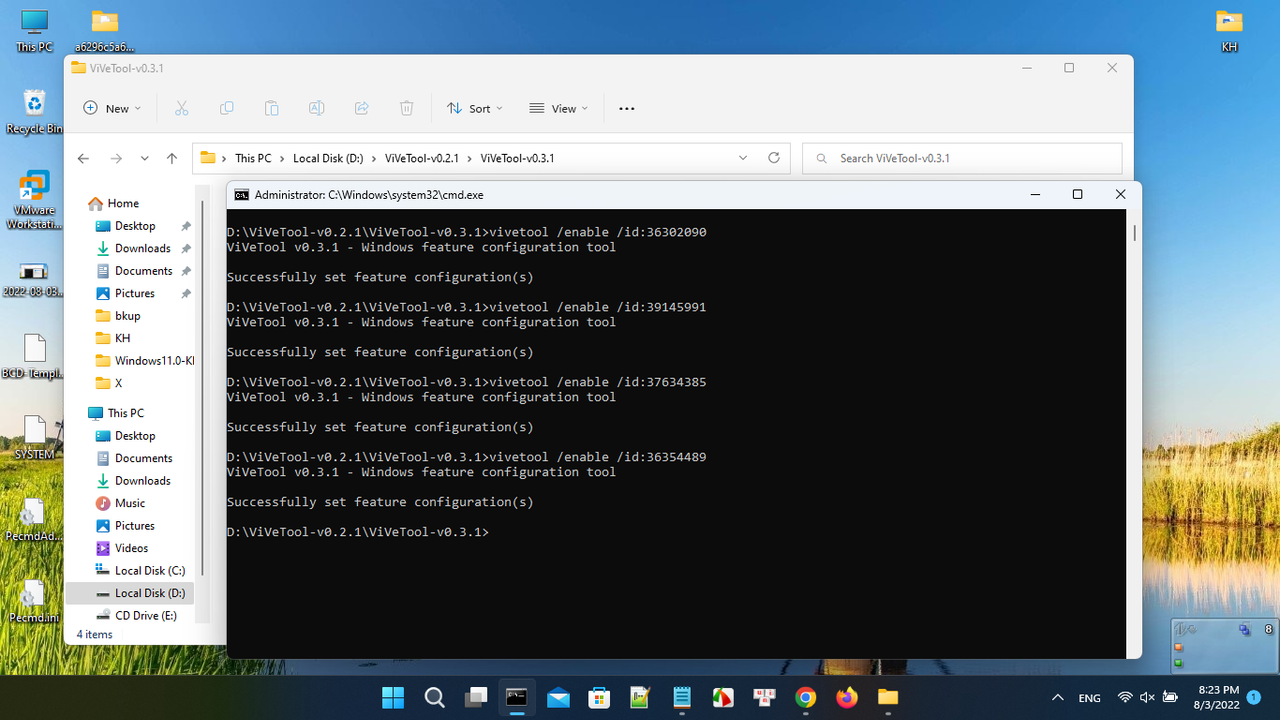This screenshot has width=1280, height=720.
Task: Click ViVeTool-v0.2.1 breadcrumb segment
Action: click(x=422, y=158)
